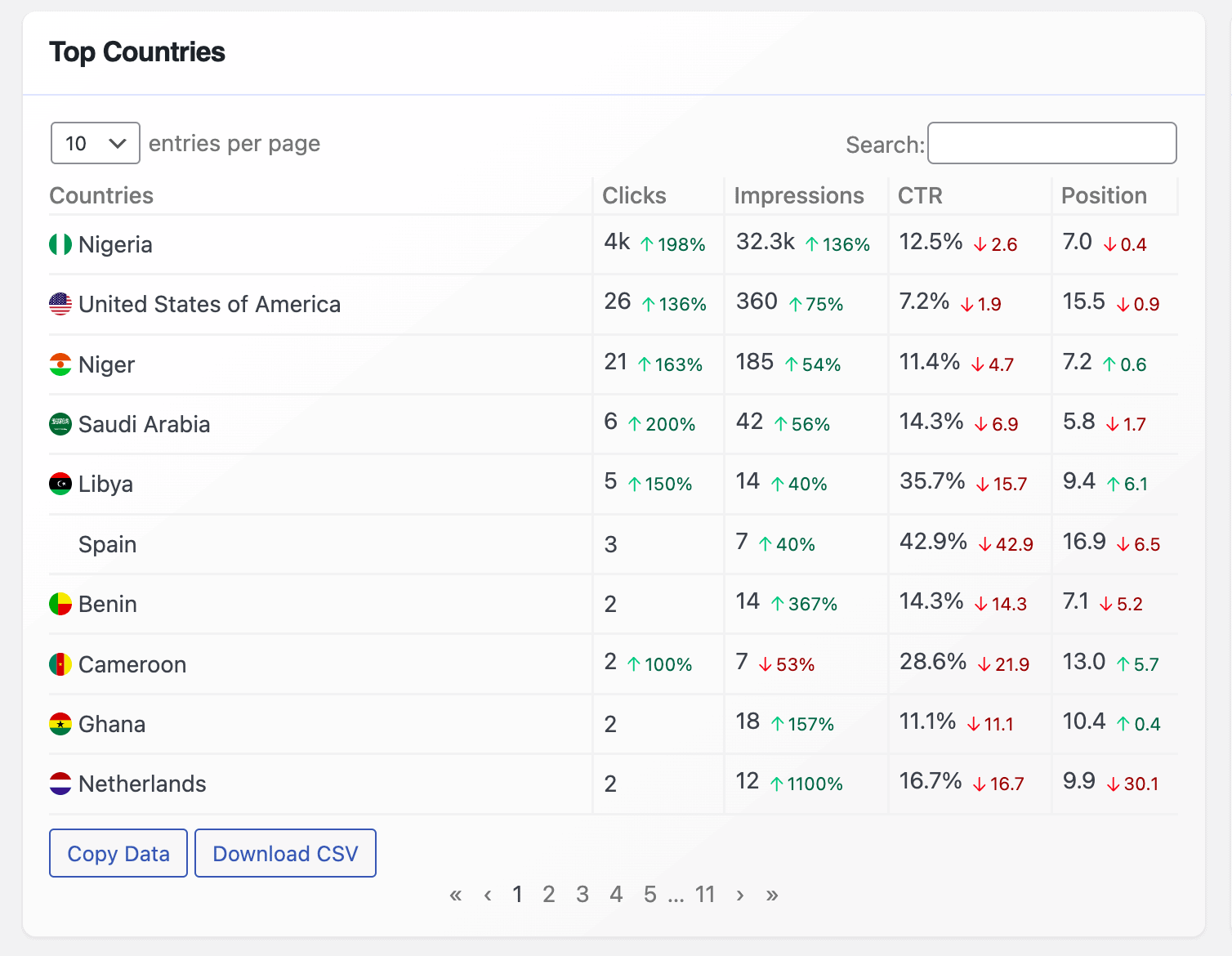Click the Cameroon country name
The width and height of the screenshot is (1232, 956).
132,664
